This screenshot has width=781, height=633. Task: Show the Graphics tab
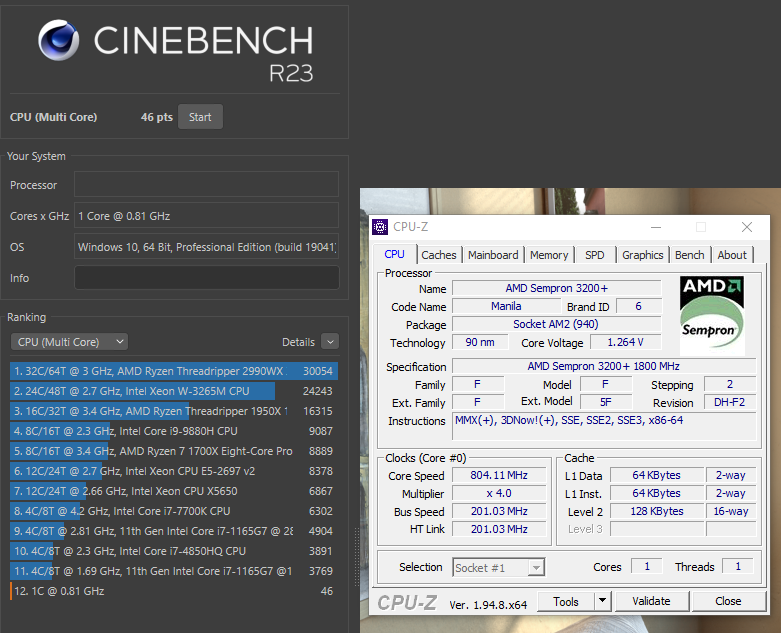(642, 255)
